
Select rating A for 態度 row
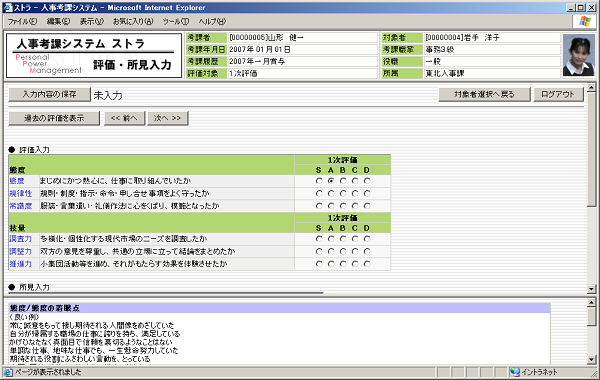(x=331, y=181)
